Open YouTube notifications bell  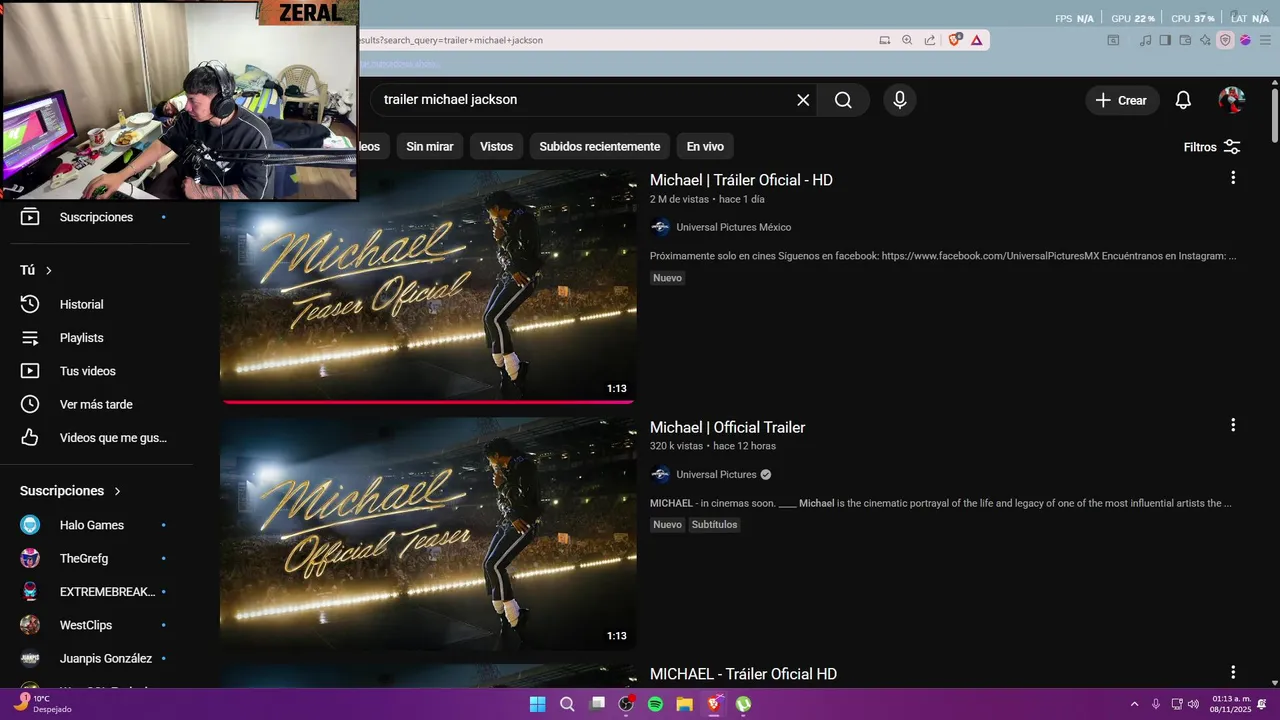(1183, 100)
